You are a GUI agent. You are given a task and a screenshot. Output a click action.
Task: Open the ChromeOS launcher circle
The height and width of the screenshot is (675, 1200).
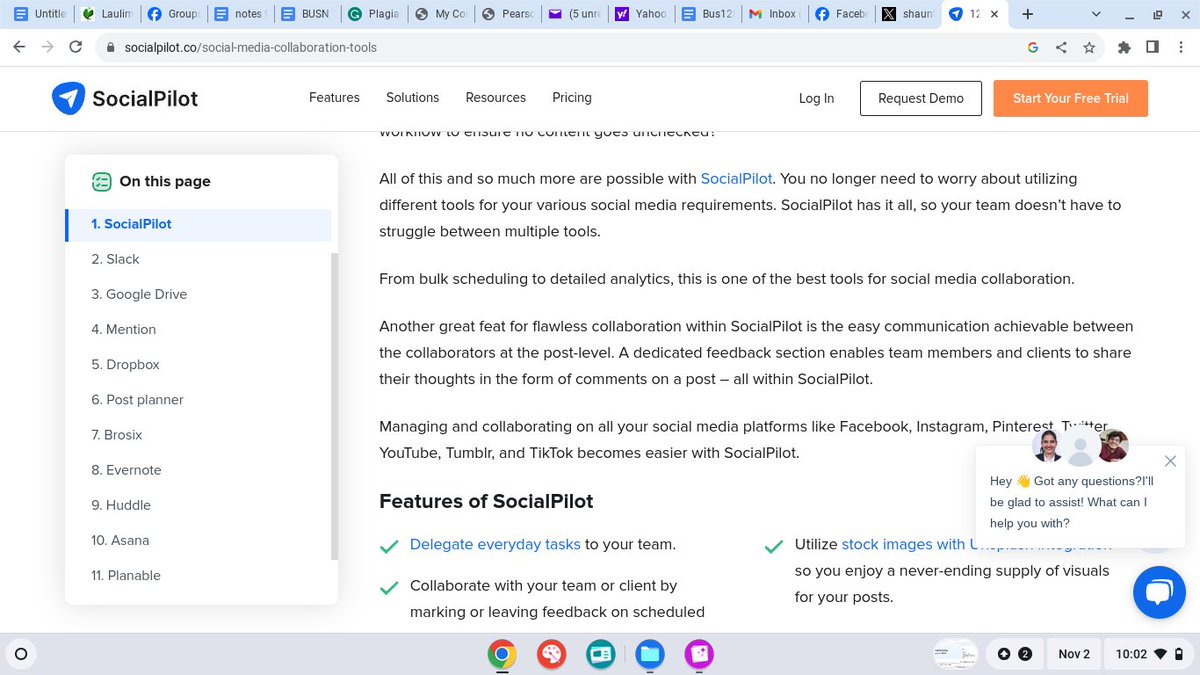pyautogui.click(x=20, y=654)
